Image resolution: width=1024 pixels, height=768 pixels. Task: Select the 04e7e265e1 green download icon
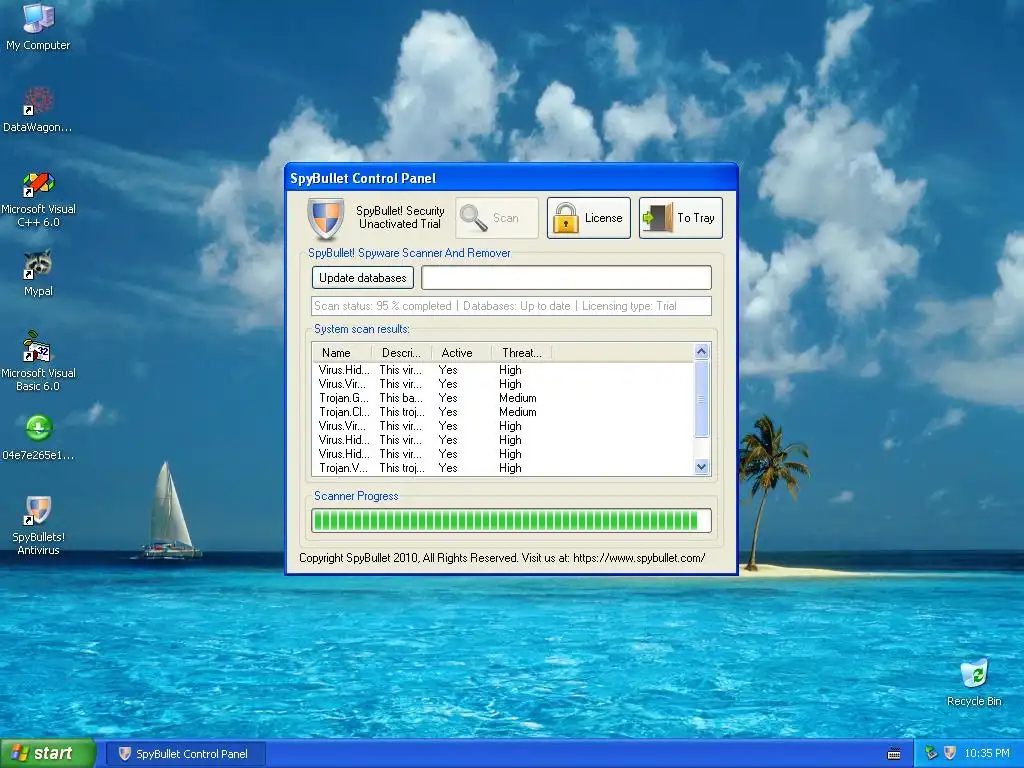pos(38,437)
